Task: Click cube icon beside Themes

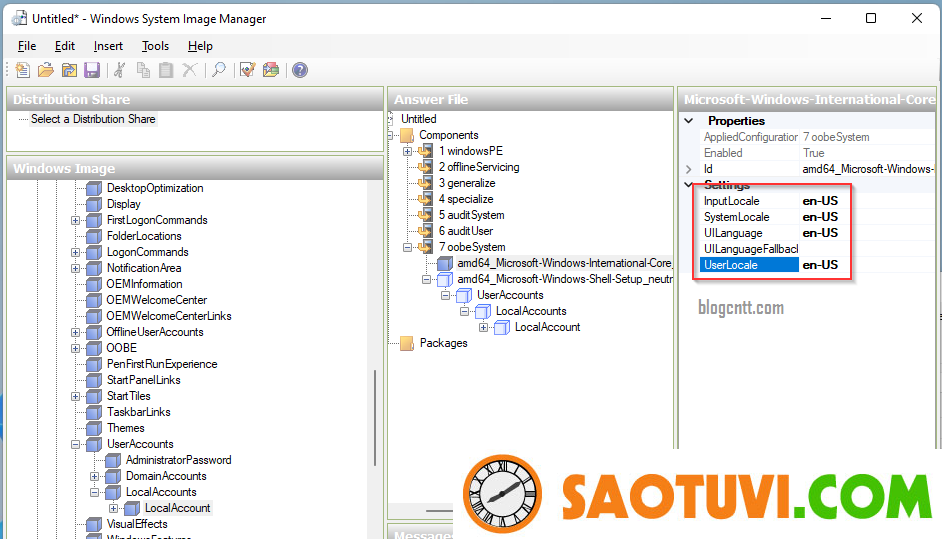Action: click(x=94, y=428)
